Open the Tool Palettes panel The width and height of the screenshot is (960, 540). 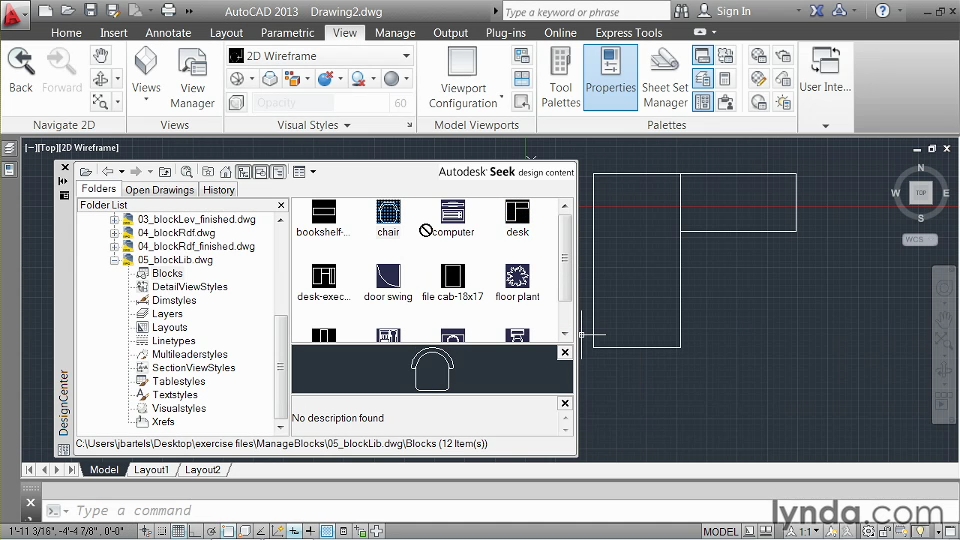click(560, 78)
